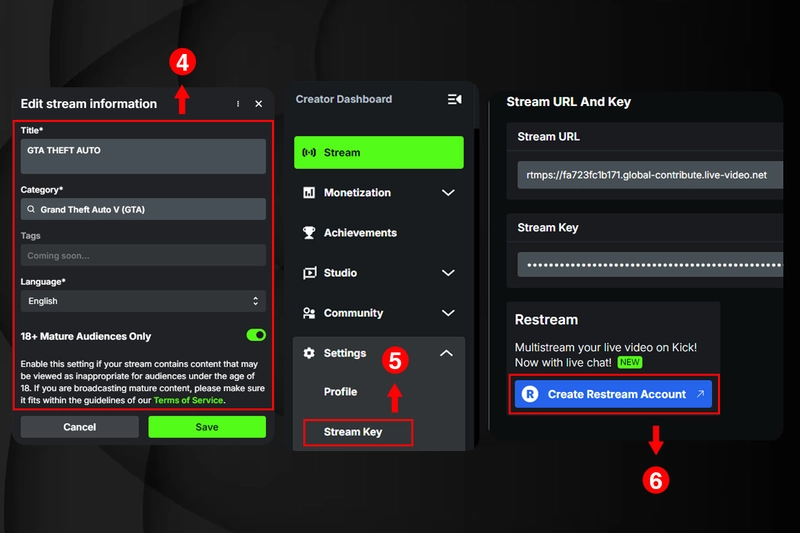
Task: Open the Achievements menu item
Action: coord(379,233)
